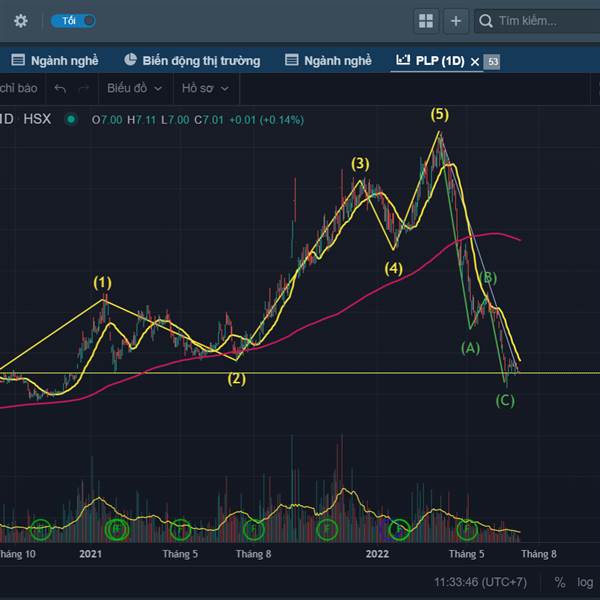Click green event marker above Tháng 5 of 2022
Screen dimensions: 600x600
point(467,530)
